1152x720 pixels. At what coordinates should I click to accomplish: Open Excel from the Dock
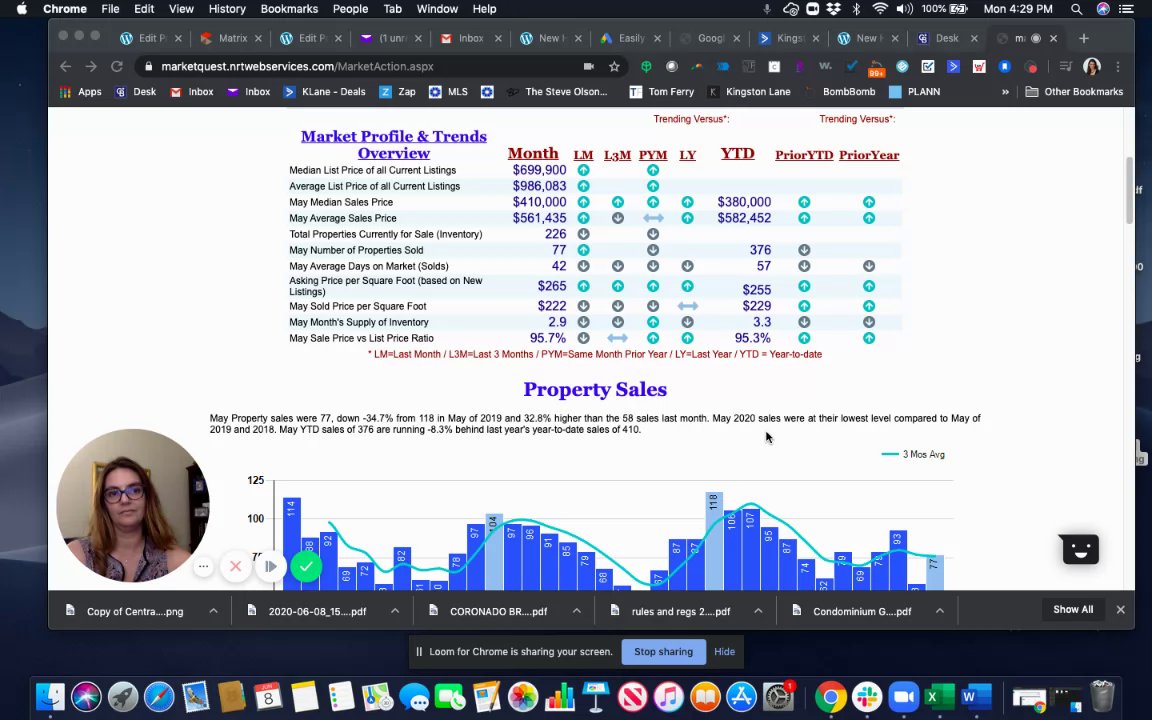(940, 696)
